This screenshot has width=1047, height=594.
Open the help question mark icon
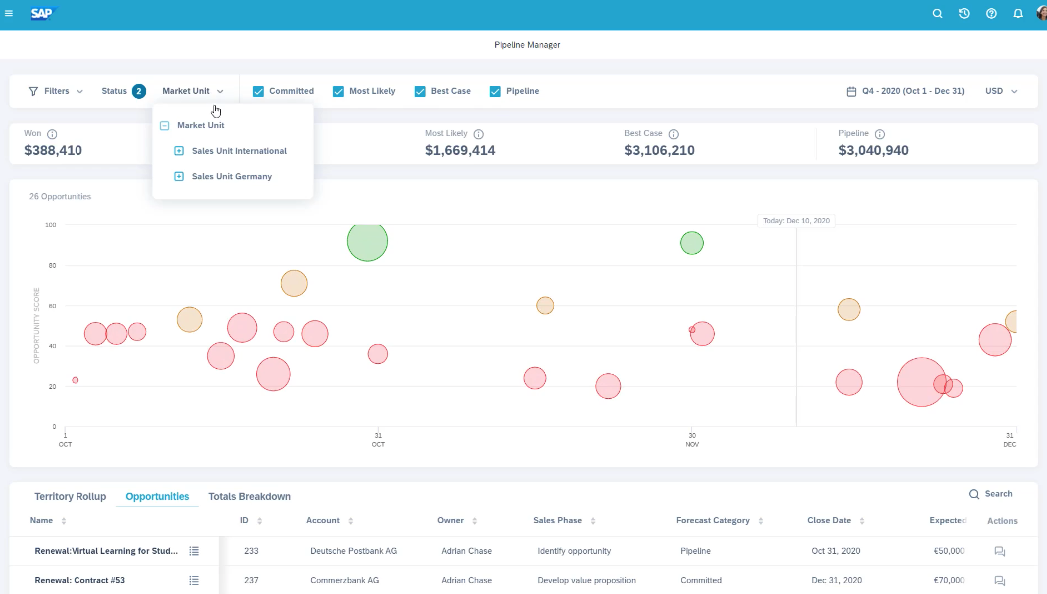(991, 13)
